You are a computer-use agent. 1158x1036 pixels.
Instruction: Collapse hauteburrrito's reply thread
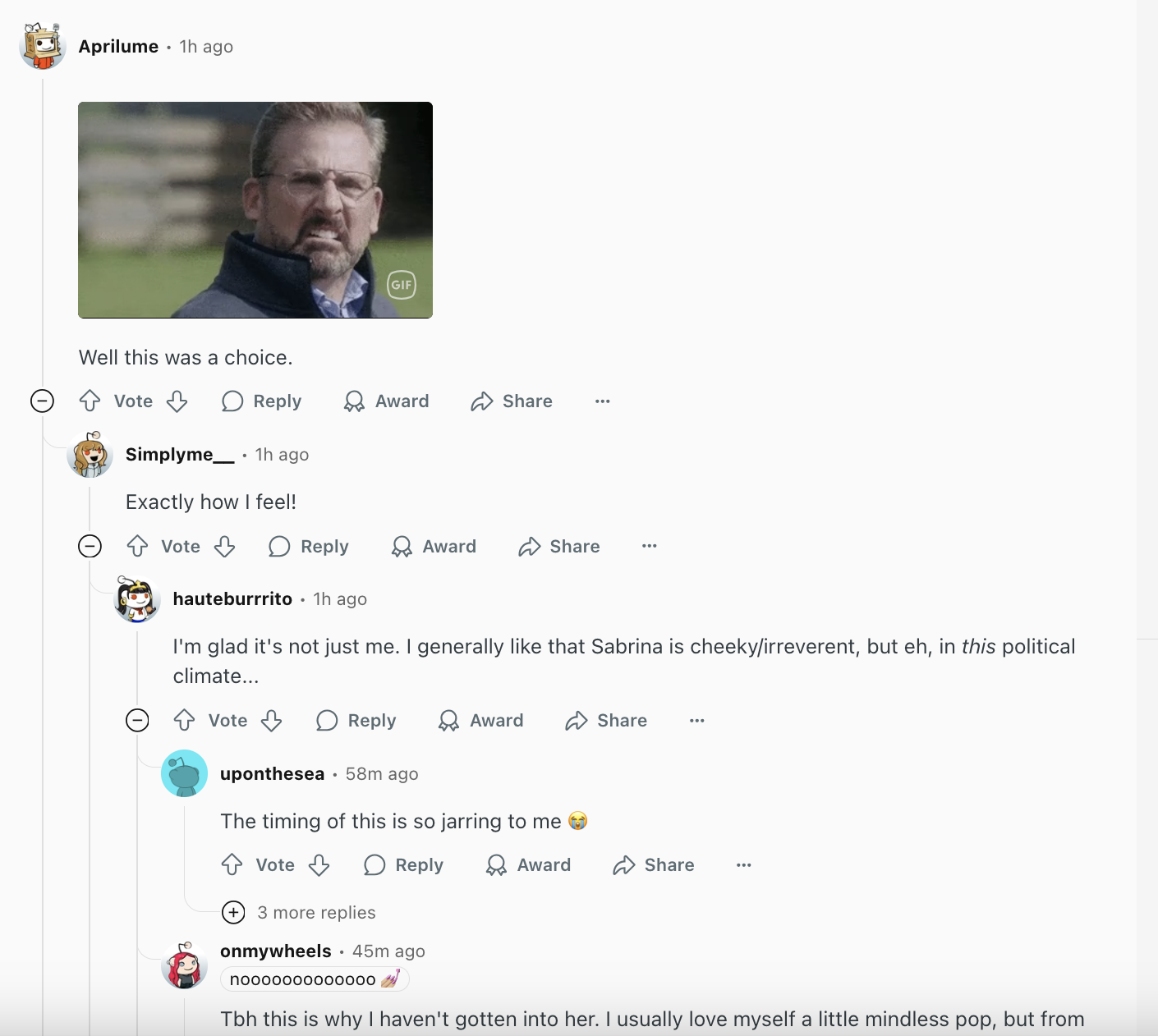tap(137, 720)
